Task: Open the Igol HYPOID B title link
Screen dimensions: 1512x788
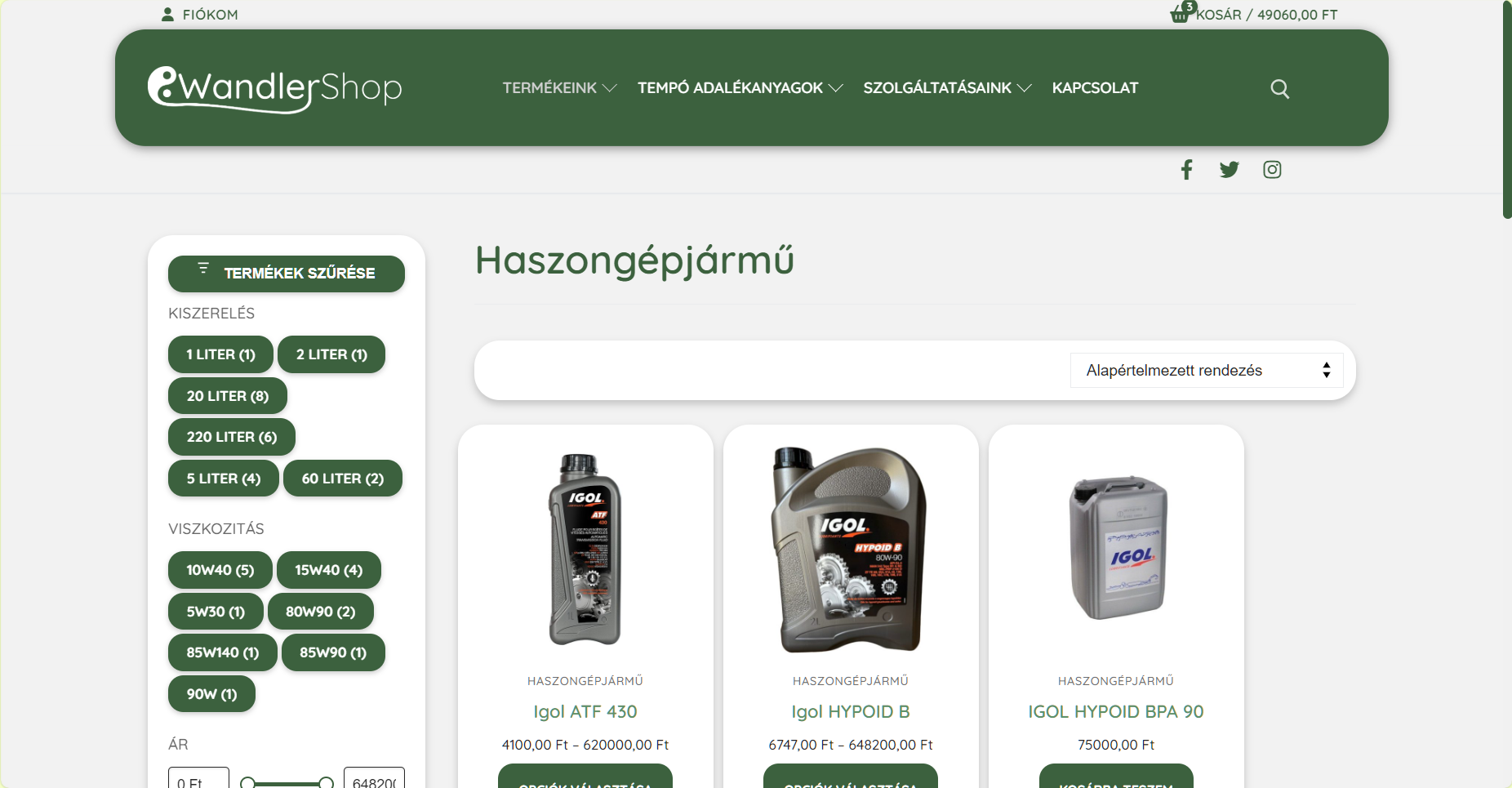Action: (851, 712)
